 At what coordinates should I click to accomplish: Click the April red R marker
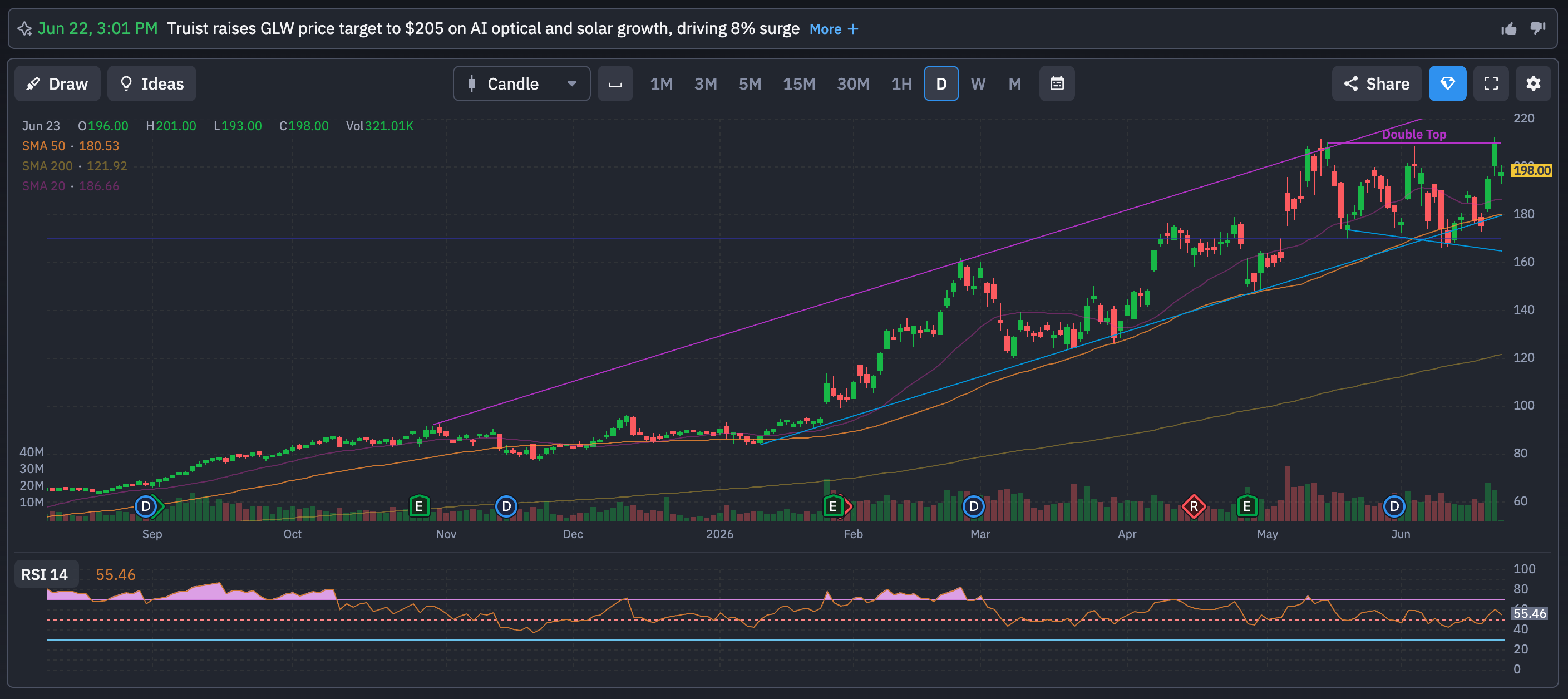[1194, 506]
